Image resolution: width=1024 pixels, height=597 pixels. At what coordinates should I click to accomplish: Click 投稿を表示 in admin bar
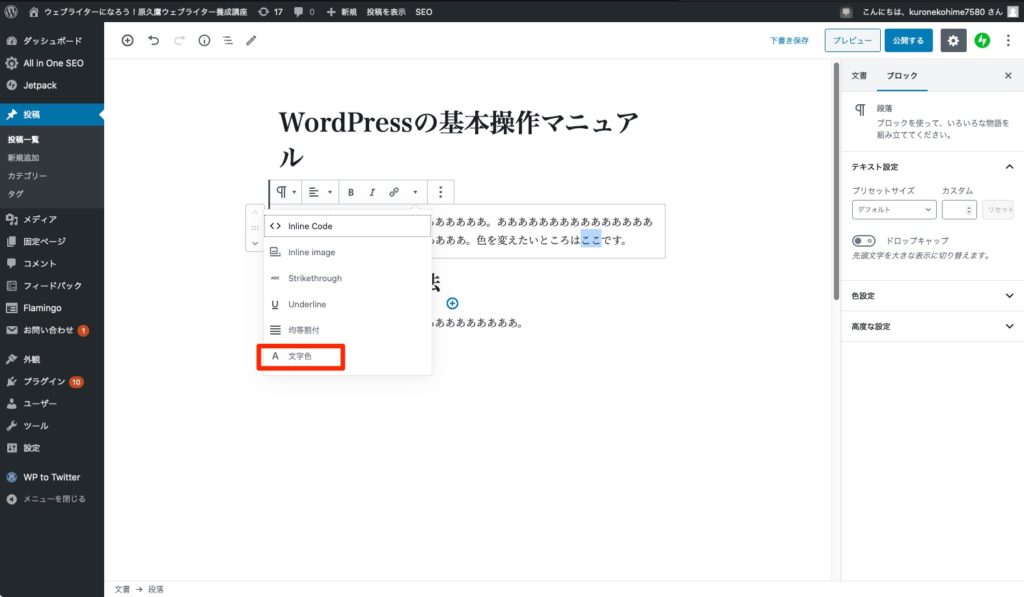(x=385, y=11)
